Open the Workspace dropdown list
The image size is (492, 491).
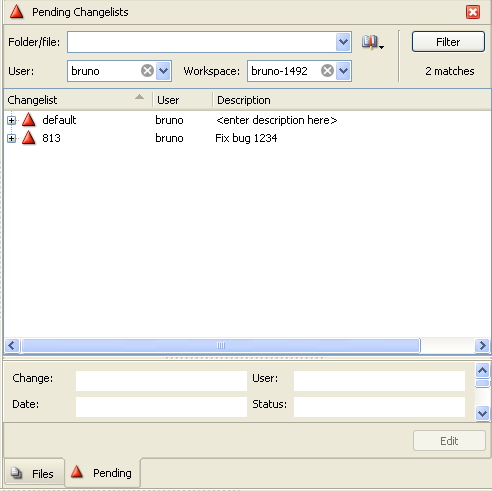[343, 71]
